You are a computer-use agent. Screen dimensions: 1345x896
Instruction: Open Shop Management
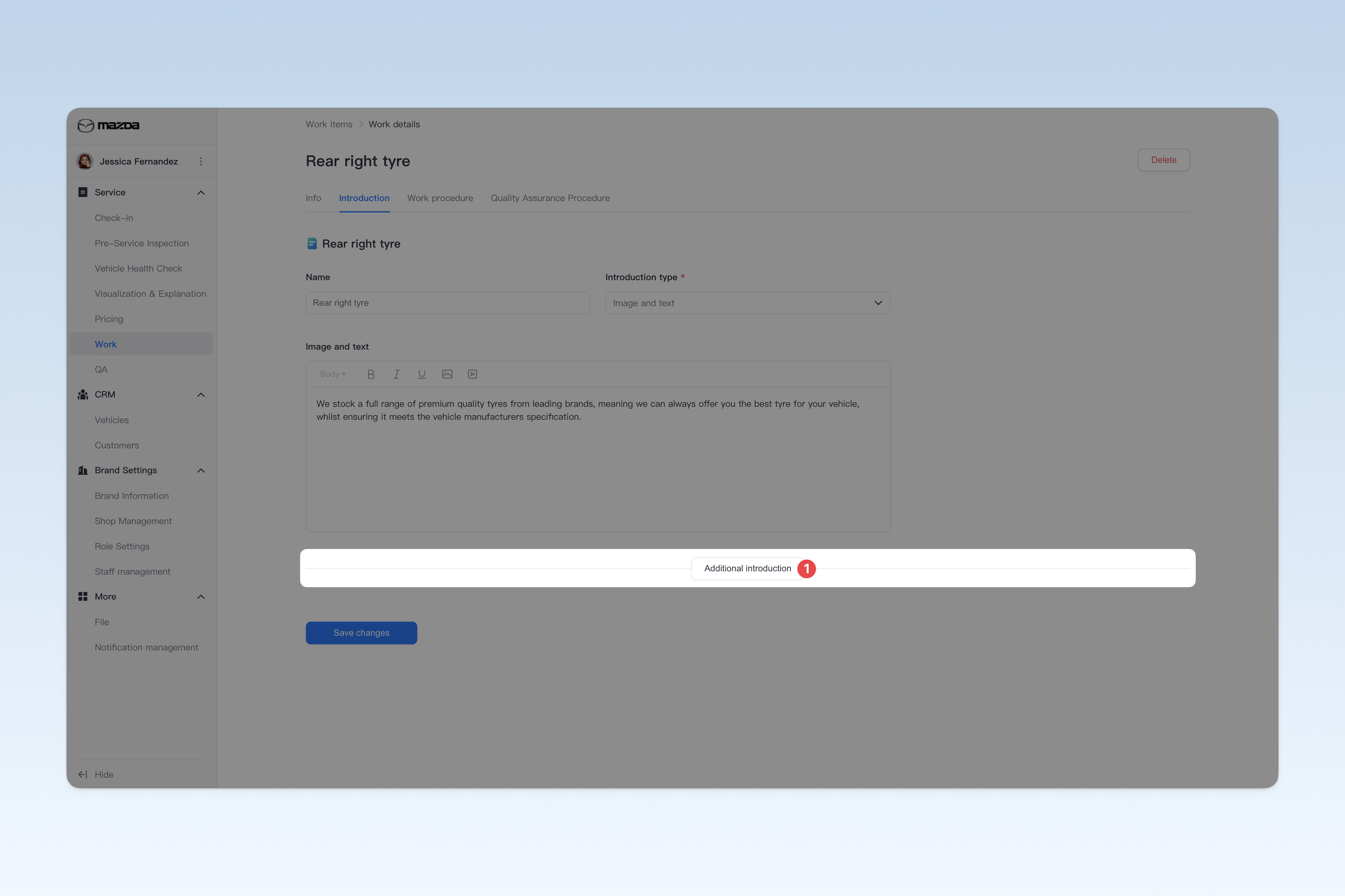pyautogui.click(x=133, y=521)
